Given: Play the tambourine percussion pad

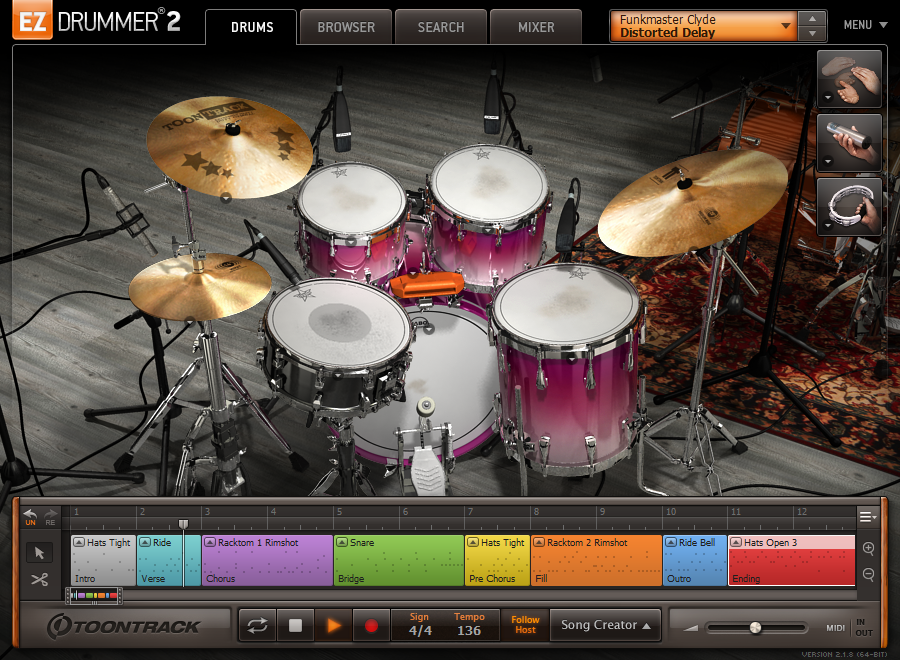Looking at the screenshot, I should (849, 207).
